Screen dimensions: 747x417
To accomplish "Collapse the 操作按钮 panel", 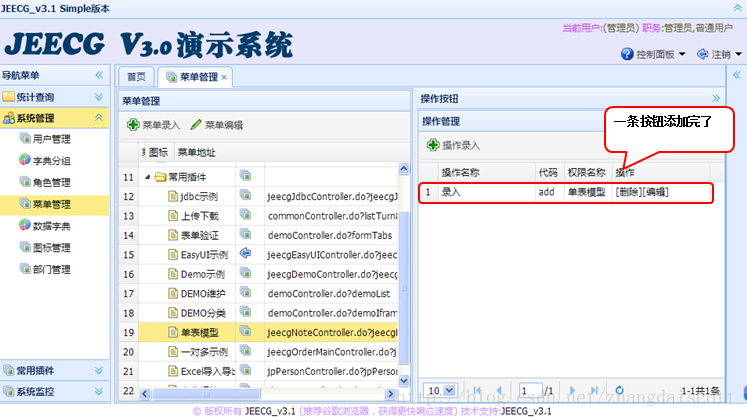I will (x=716, y=98).
